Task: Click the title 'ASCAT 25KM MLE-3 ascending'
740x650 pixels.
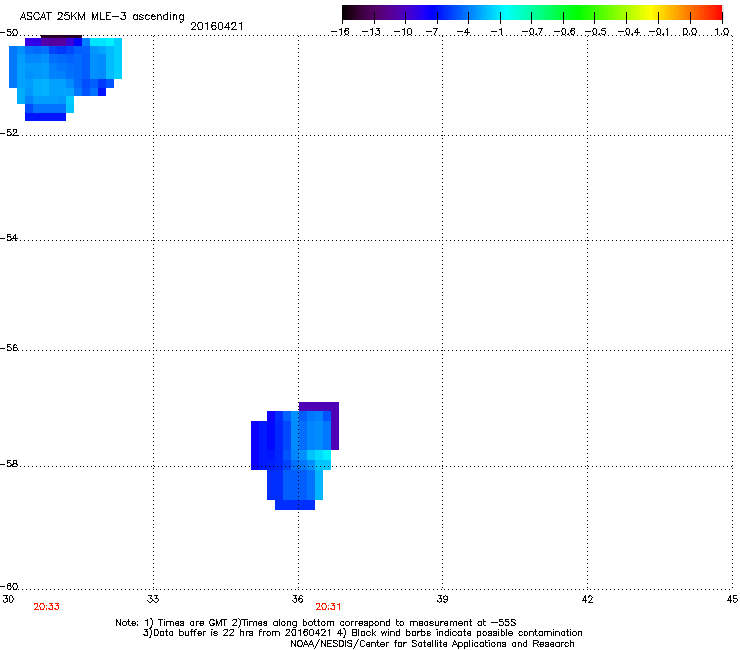Action: click(102, 17)
